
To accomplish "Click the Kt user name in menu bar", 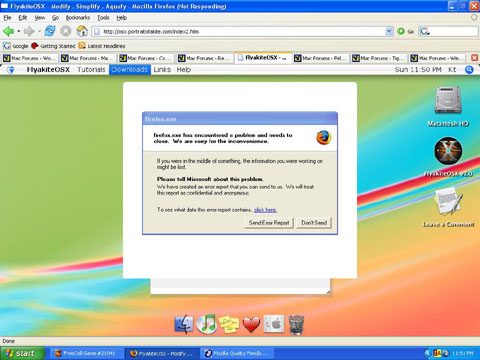I will (452, 70).
